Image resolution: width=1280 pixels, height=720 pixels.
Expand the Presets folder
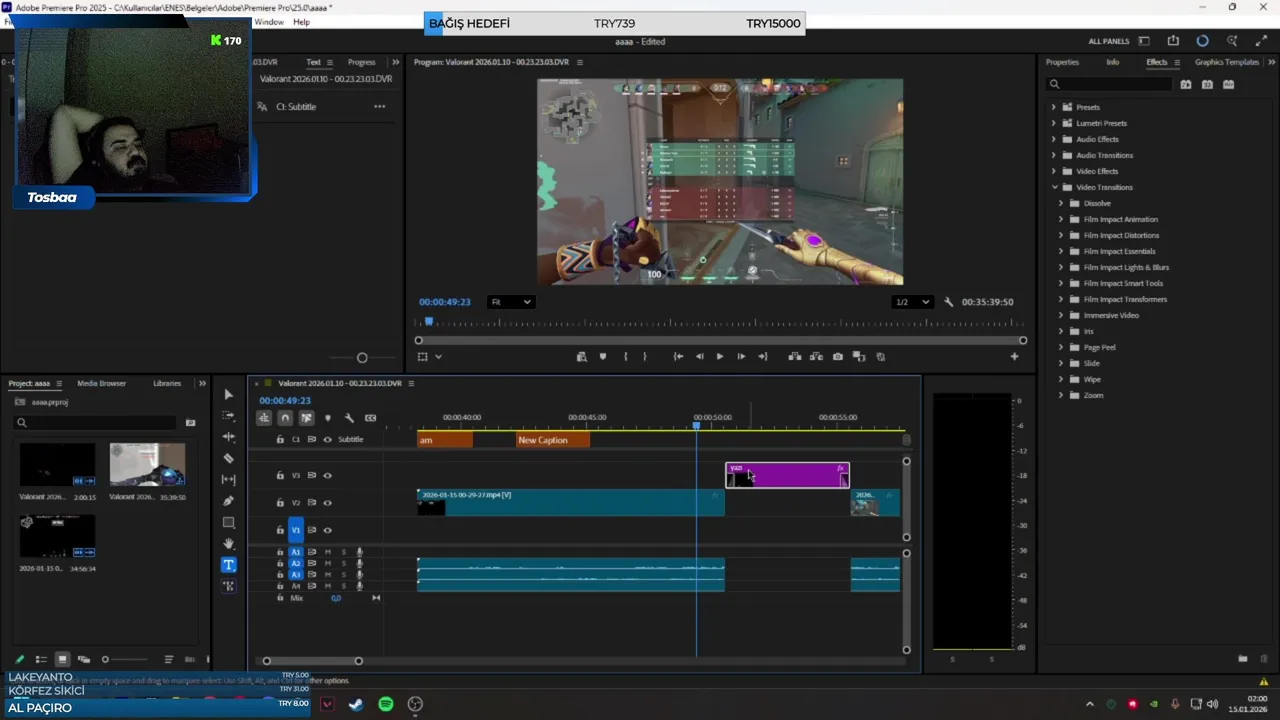pos(1053,107)
